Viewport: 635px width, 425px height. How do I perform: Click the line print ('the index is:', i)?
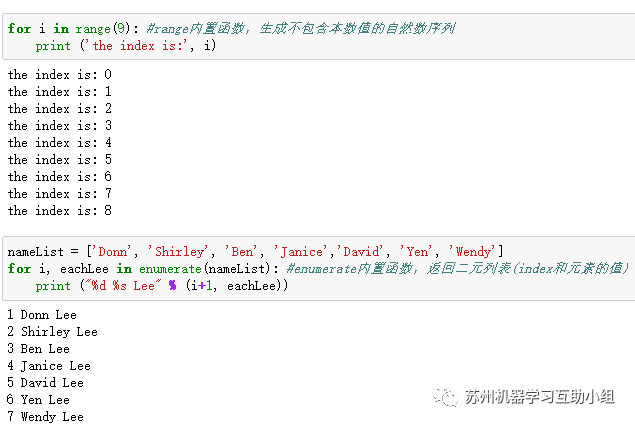point(126,46)
